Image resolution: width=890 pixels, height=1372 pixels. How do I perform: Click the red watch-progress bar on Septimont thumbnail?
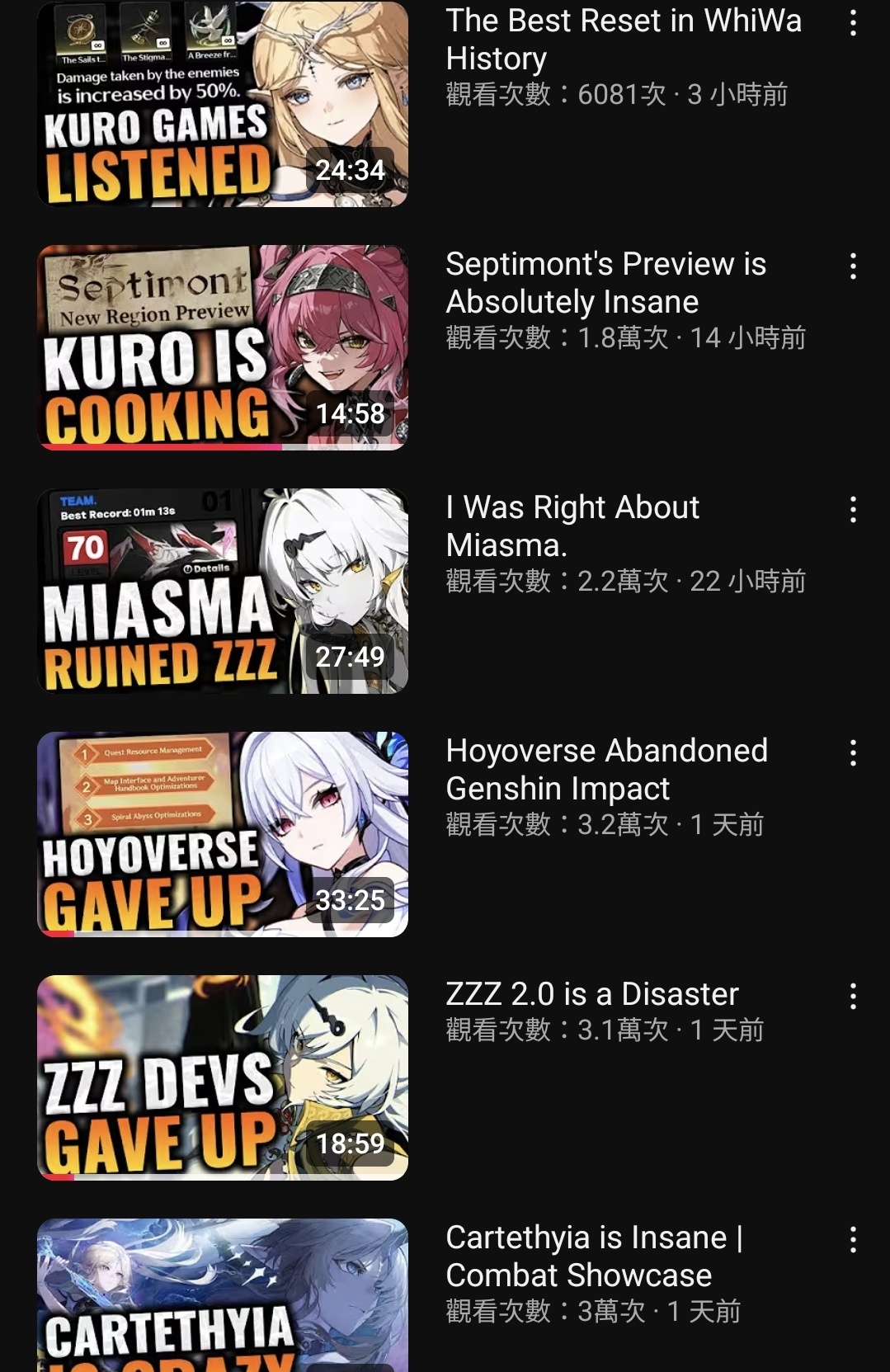tap(162, 446)
